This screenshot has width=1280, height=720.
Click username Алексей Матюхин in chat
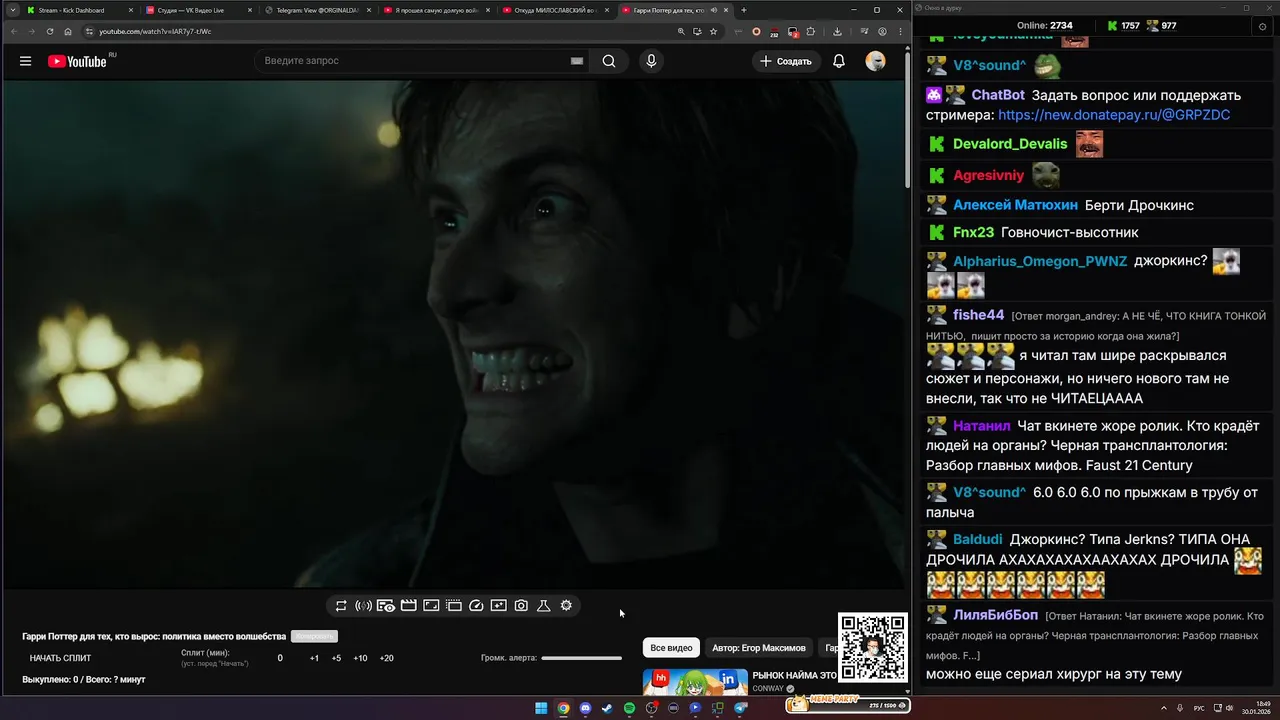1015,205
